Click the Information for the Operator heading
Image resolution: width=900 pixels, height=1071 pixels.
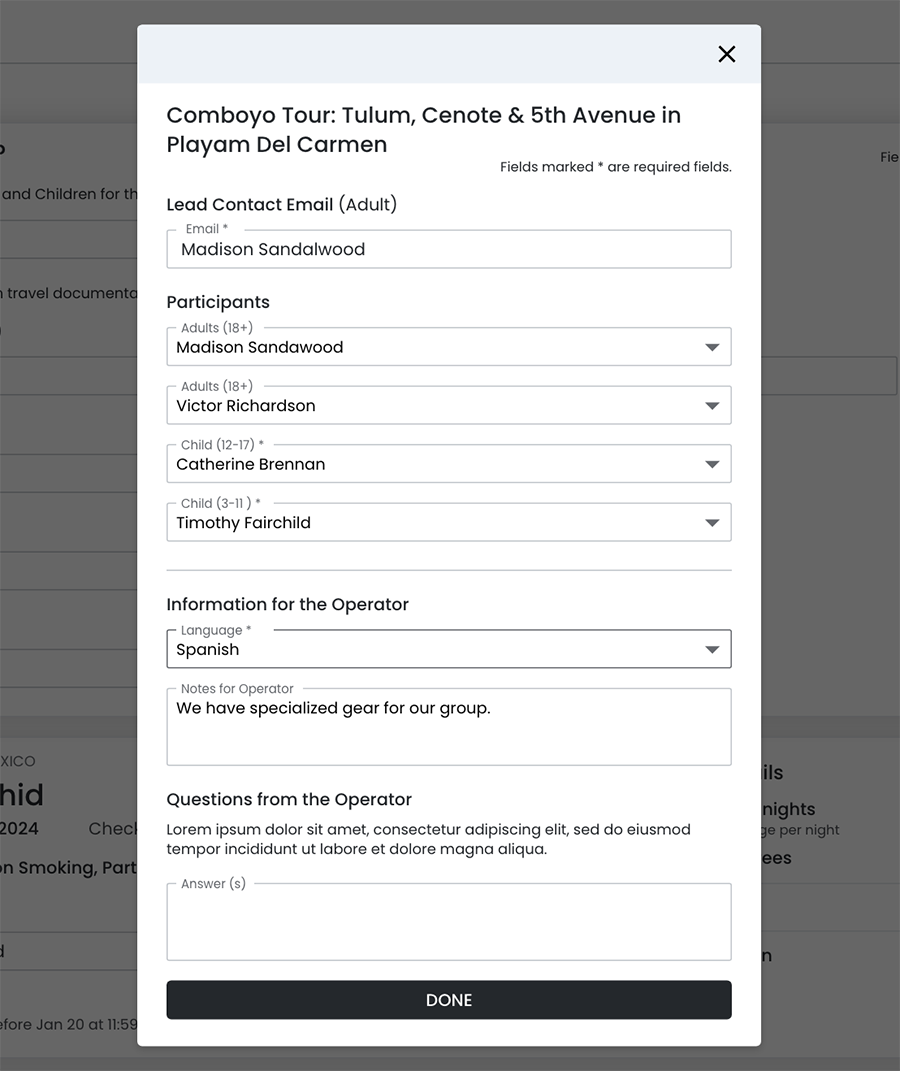tap(287, 604)
